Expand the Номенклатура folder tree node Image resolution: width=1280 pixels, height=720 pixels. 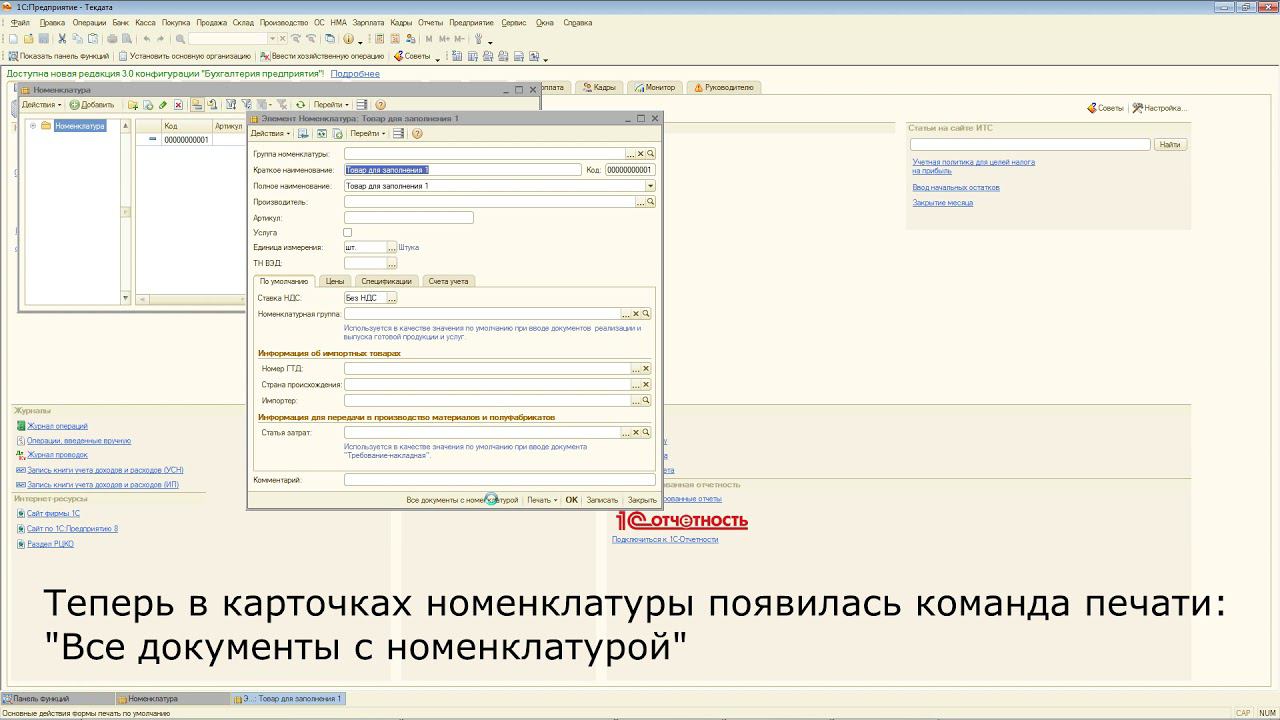(33, 126)
